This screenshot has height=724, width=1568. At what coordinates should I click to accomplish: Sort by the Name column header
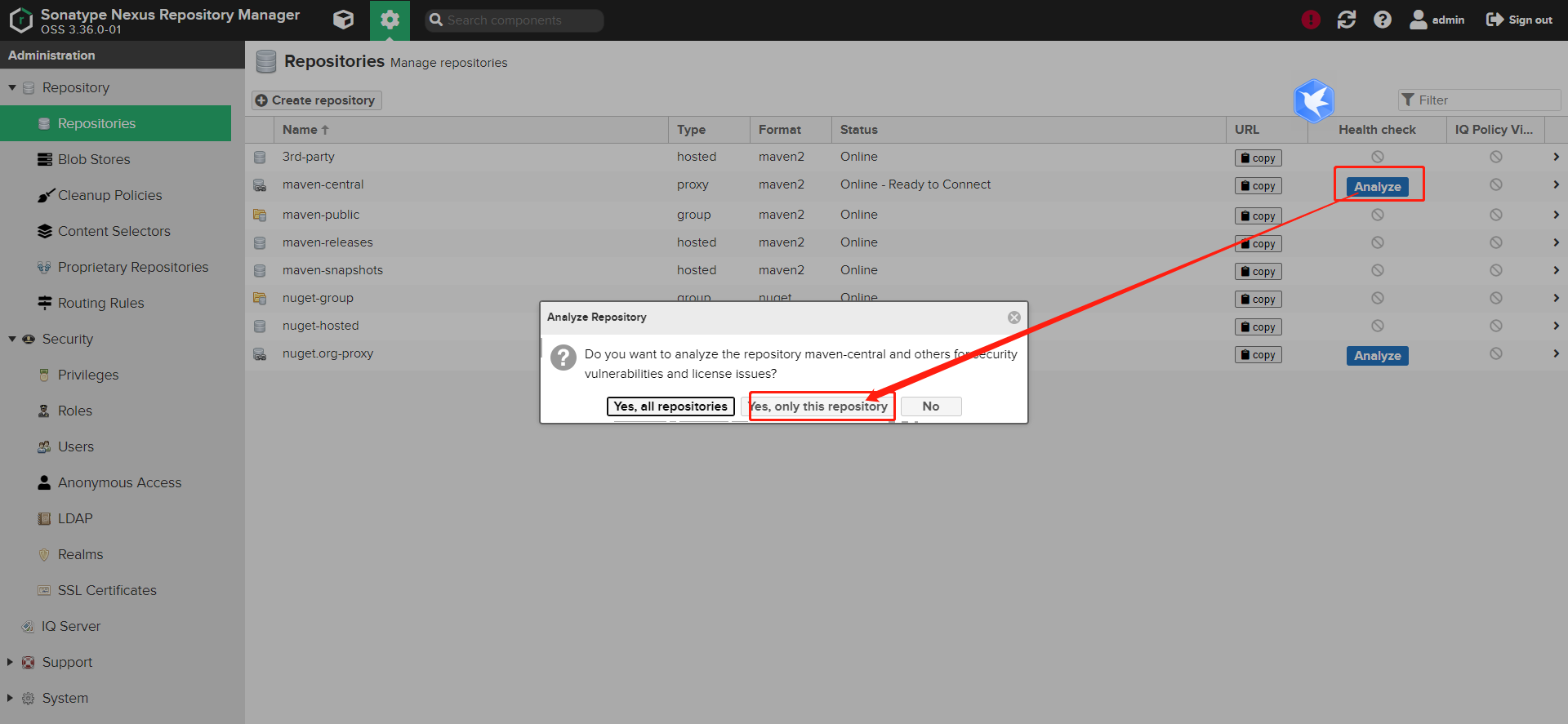tap(471, 129)
